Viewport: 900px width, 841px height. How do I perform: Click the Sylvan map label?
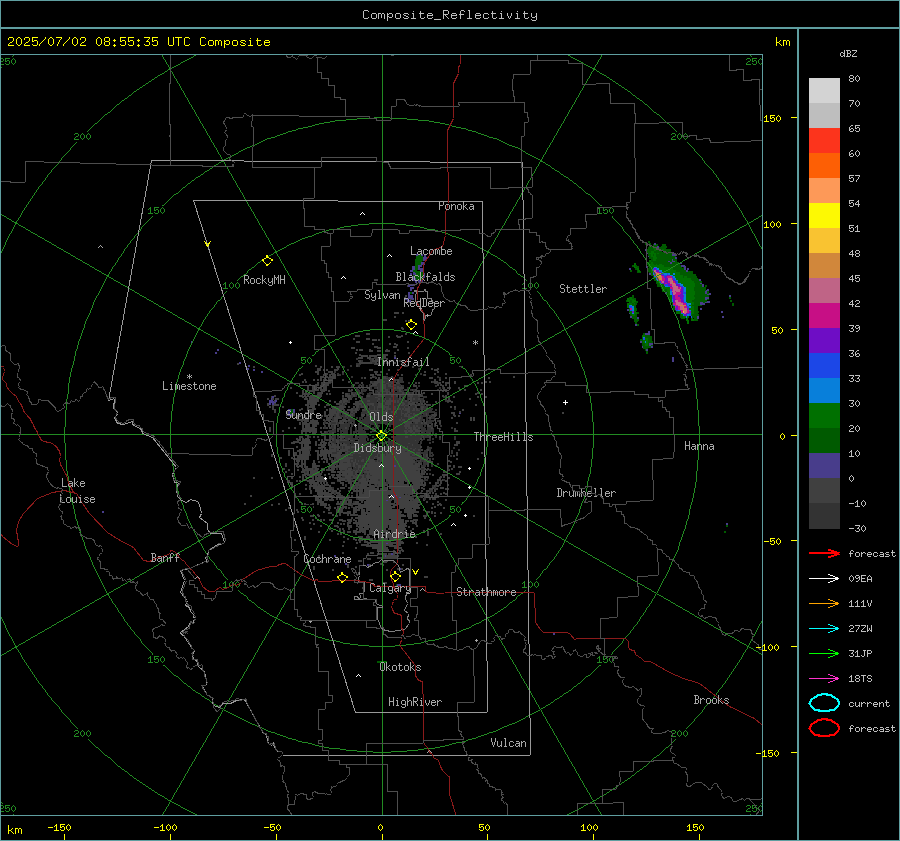382,295
